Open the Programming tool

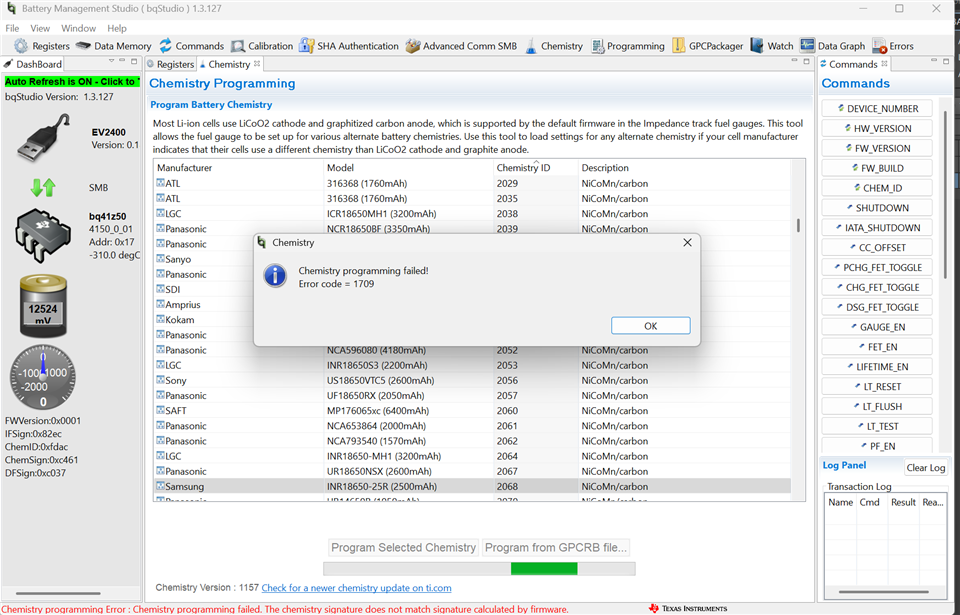point(628,46)
